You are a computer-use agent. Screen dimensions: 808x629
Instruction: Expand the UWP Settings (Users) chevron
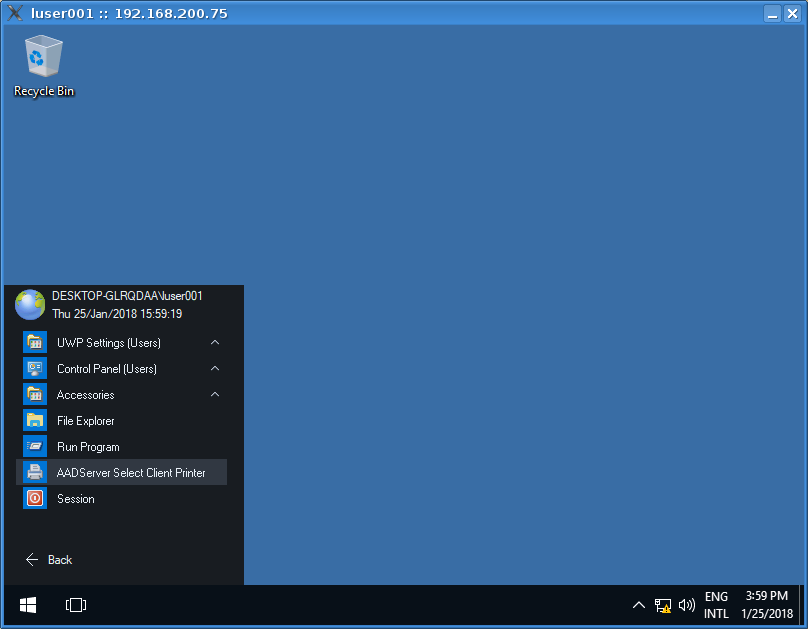(x=215, y=343)
